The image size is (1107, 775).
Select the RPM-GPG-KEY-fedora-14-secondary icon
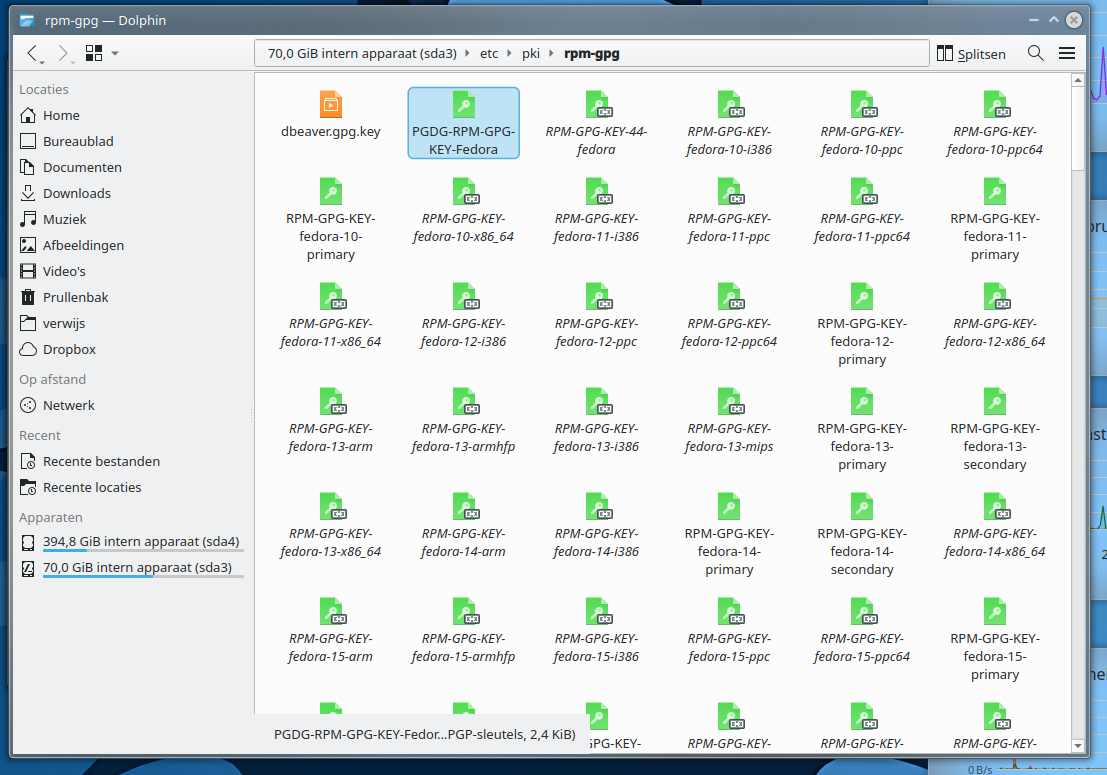(862, 507)
